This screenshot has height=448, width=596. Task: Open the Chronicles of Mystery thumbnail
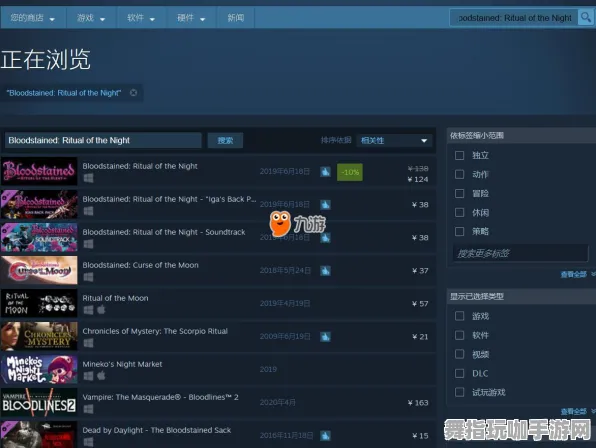tap(39, 336)
